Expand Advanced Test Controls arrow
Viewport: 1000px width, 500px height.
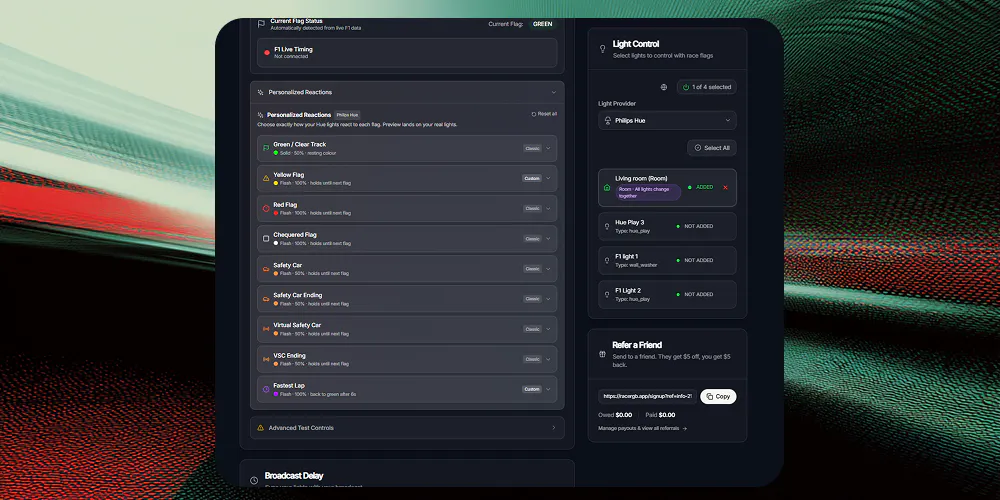(554, 428)
